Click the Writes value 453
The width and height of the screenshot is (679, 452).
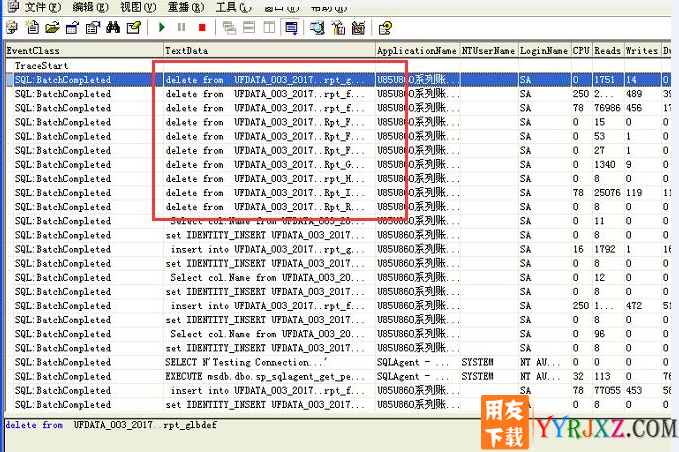(634, 391)
